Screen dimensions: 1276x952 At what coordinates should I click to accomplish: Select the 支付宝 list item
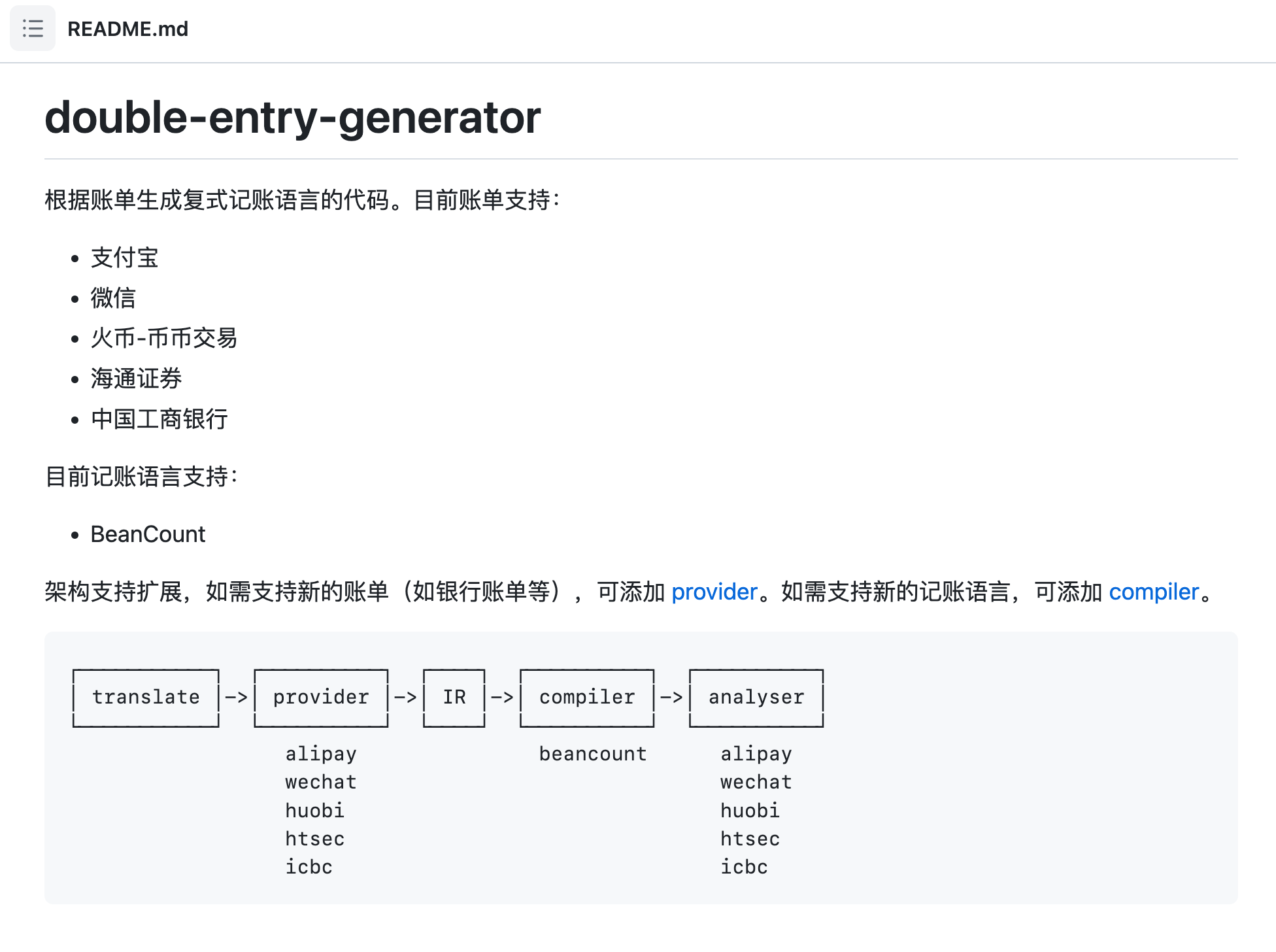coord(124,258)
